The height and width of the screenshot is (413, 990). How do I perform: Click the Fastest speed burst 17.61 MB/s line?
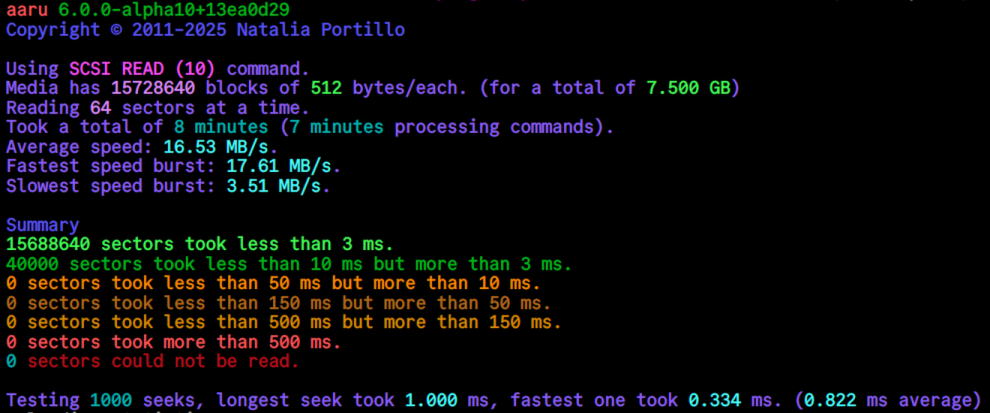(x=174, y=166)
